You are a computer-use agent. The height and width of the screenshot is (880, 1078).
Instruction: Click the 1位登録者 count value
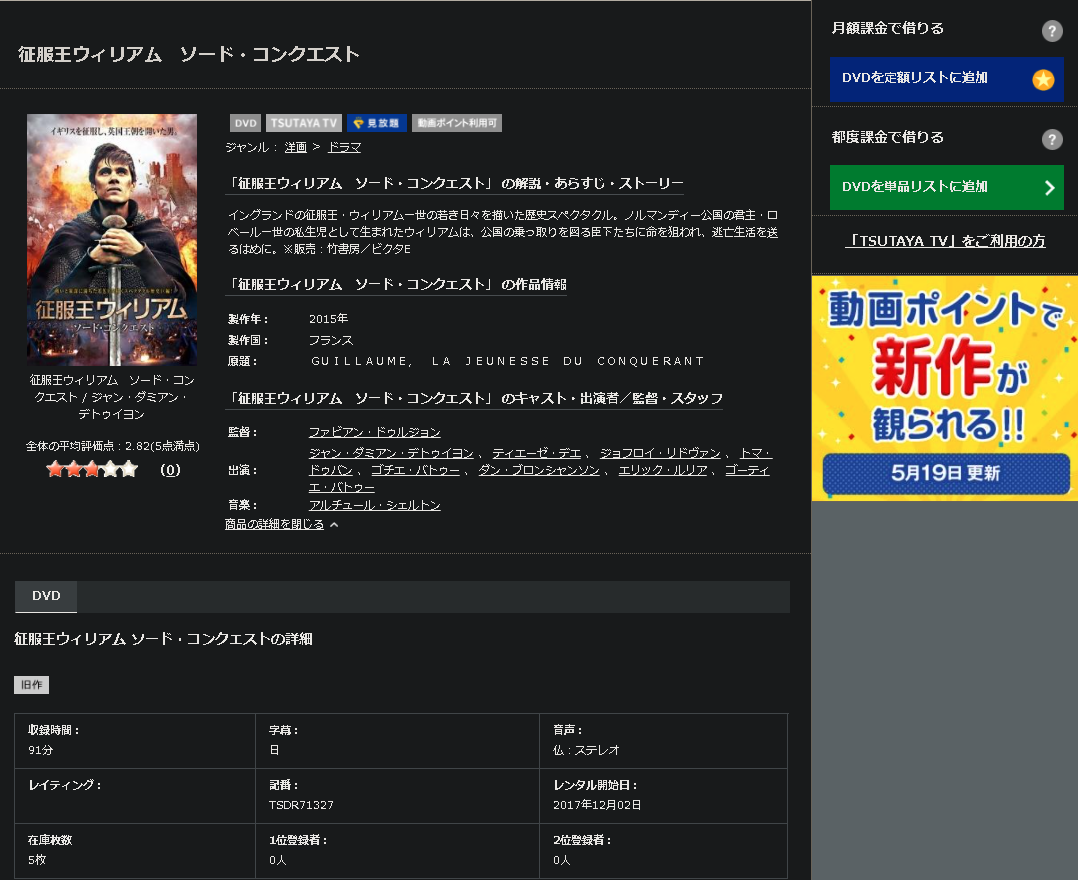point(278,860)
